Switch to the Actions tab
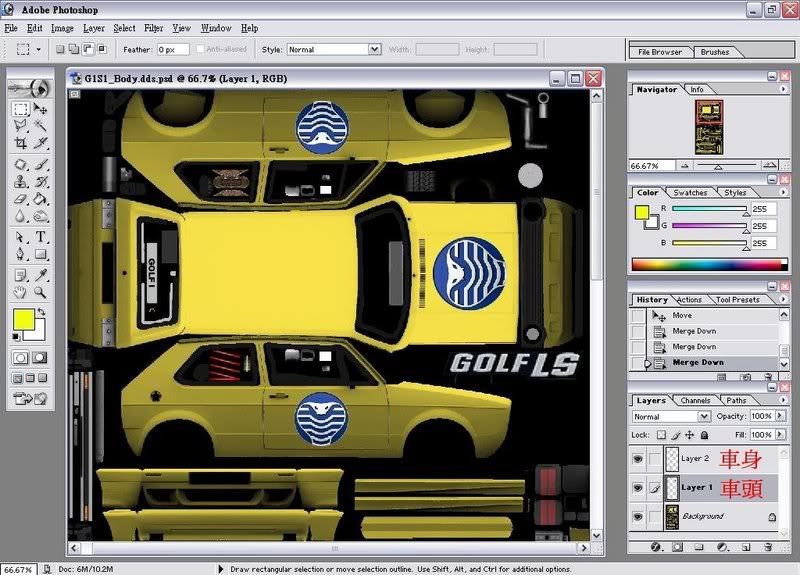The height and width of the screenshot is (575, 800). pos(689,299)
